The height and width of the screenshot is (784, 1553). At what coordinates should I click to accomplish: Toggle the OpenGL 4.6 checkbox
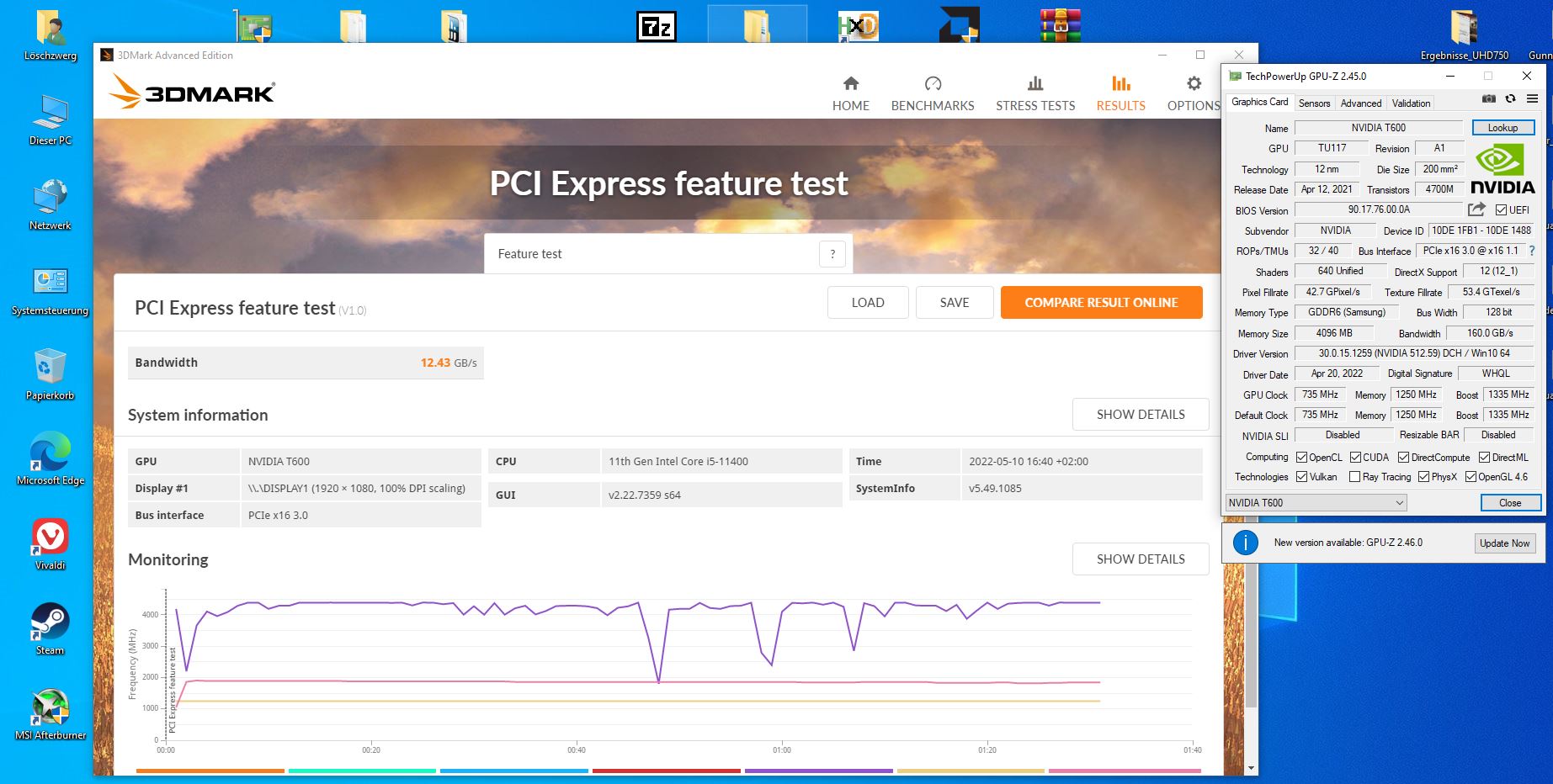point(1471,477)
